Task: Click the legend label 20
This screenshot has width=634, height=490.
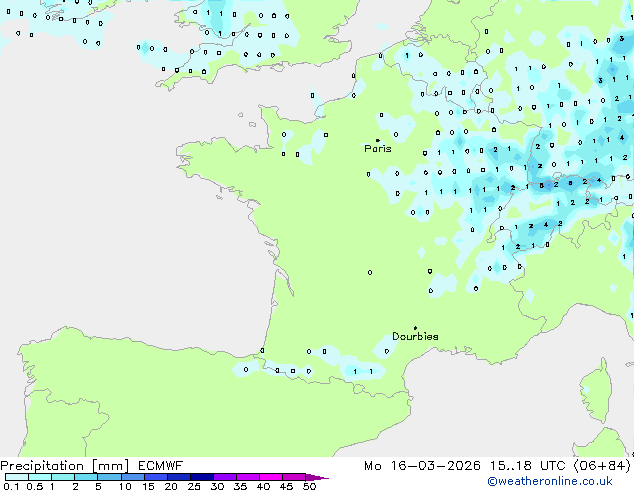Action: [x=171, y=486]
